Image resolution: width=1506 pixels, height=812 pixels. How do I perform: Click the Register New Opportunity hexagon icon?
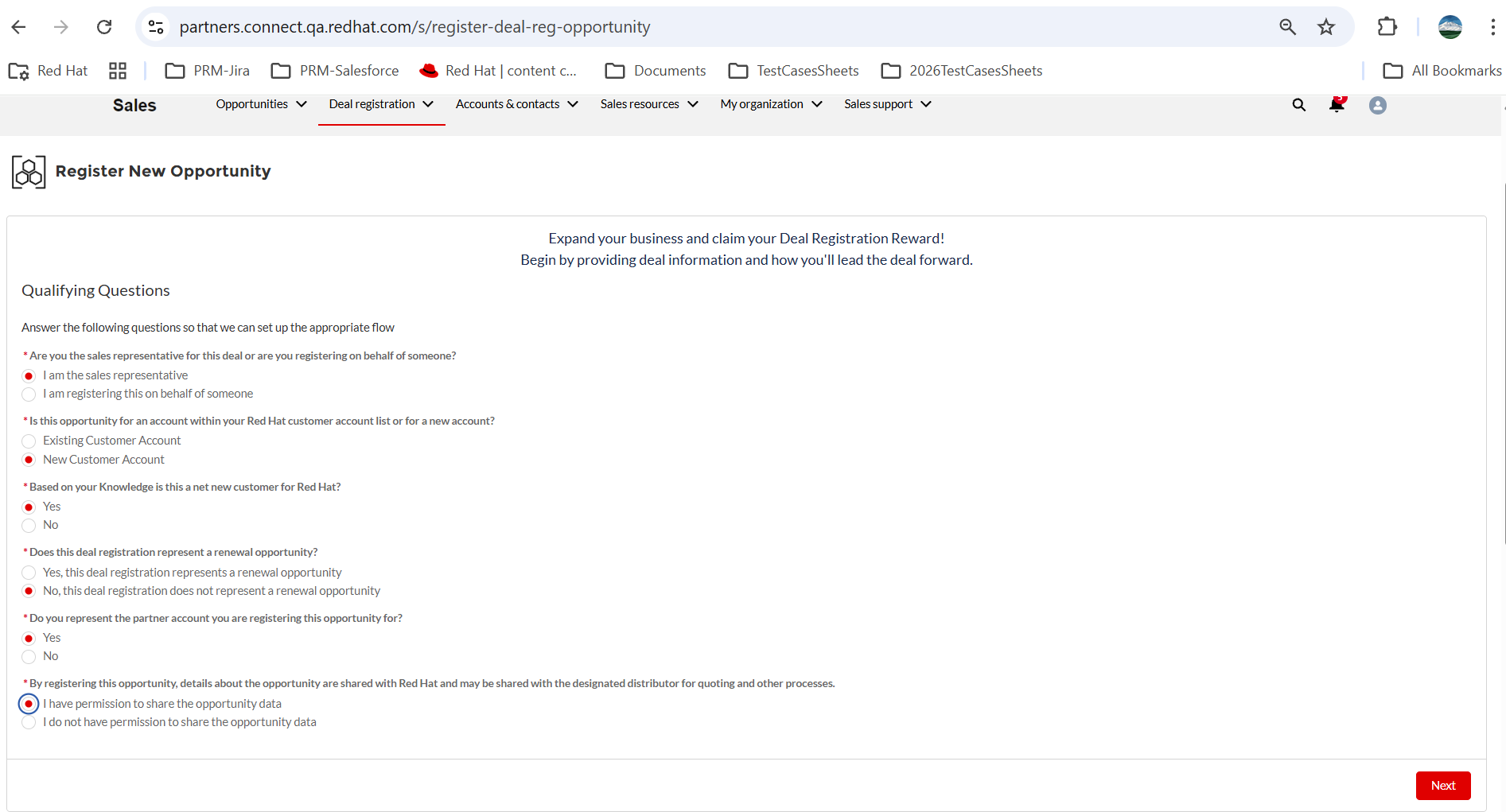point(29,172)
